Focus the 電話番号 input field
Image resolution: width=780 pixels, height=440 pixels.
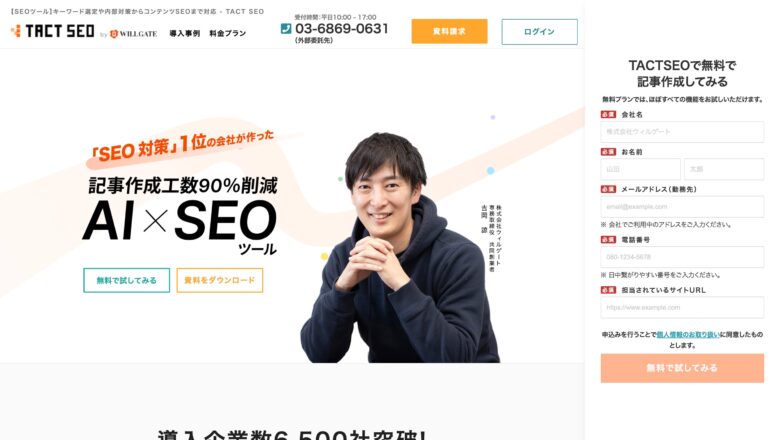pos(682,257)
